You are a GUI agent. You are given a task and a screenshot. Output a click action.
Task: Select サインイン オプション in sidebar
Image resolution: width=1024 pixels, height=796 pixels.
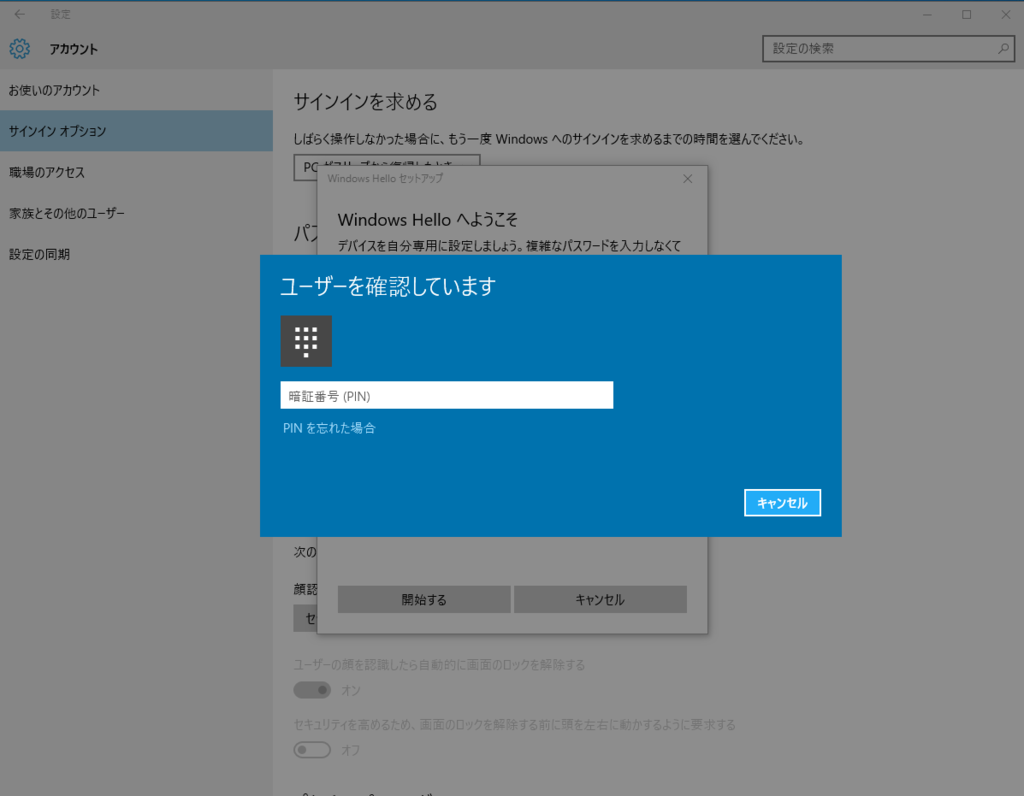[x=136, y=131]
